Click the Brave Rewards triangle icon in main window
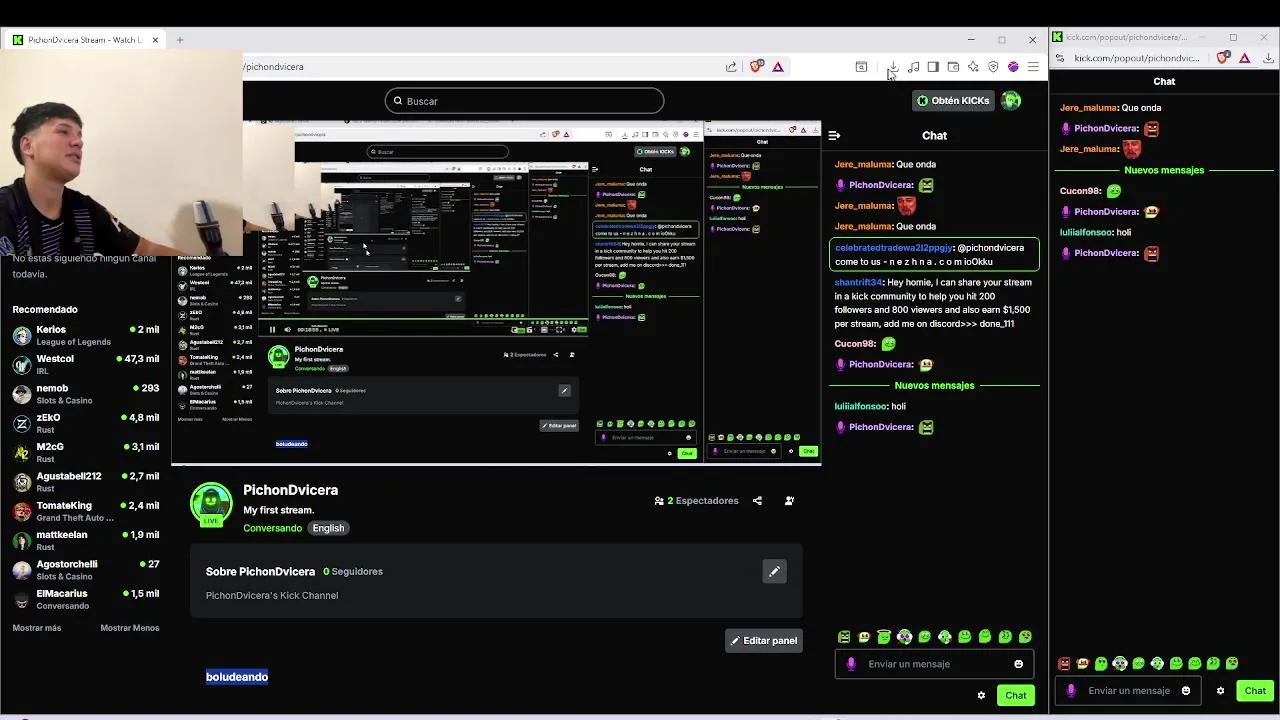 778,67
